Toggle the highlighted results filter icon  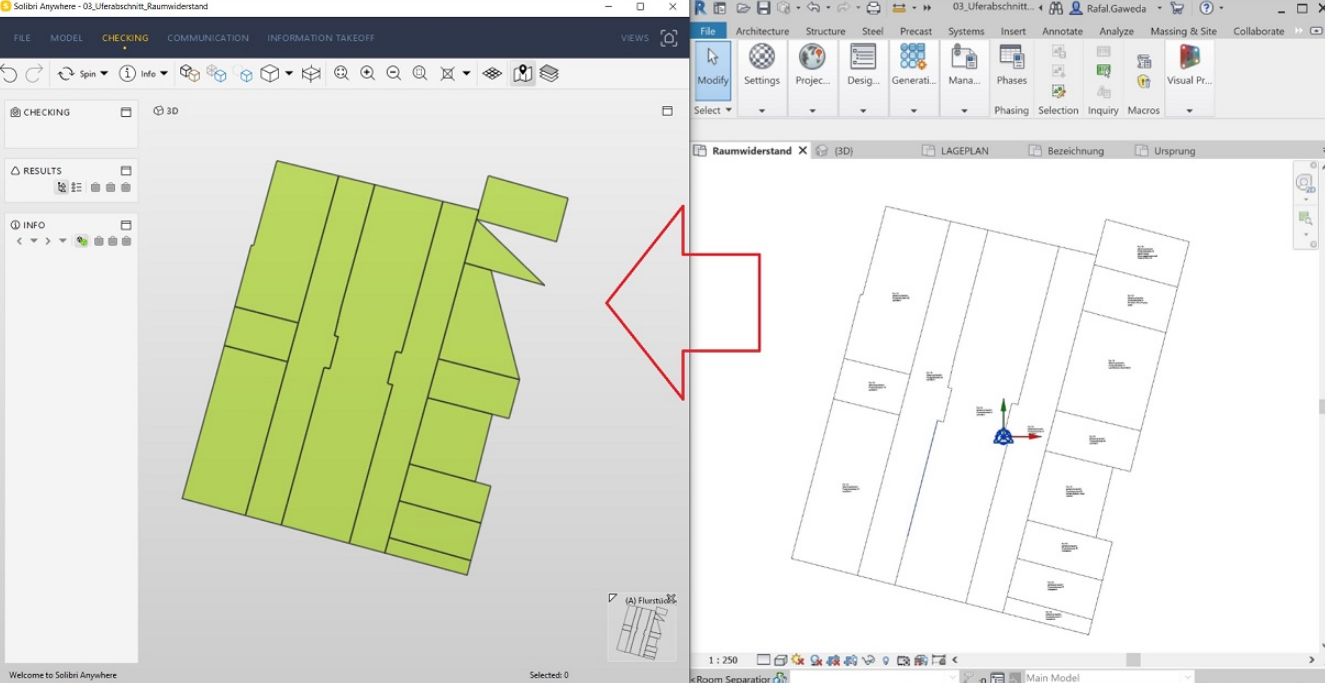[x=62, y=187]
